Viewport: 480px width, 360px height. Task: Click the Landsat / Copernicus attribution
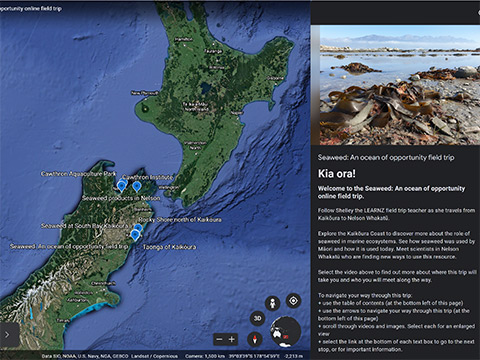click(154, 356)
